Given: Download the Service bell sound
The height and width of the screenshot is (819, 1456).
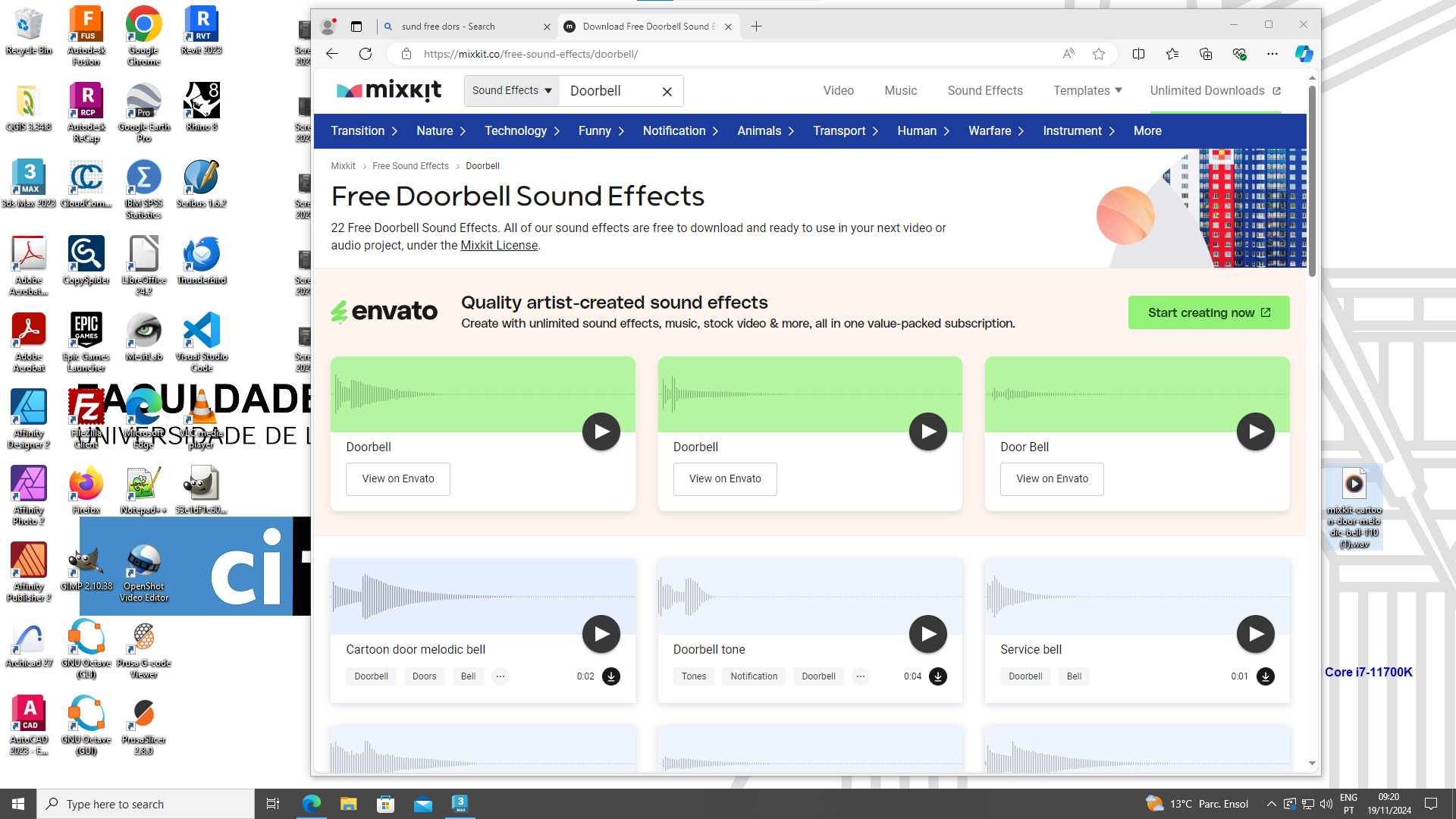Looking at the screenshot, I should [x=1266, y=676].
